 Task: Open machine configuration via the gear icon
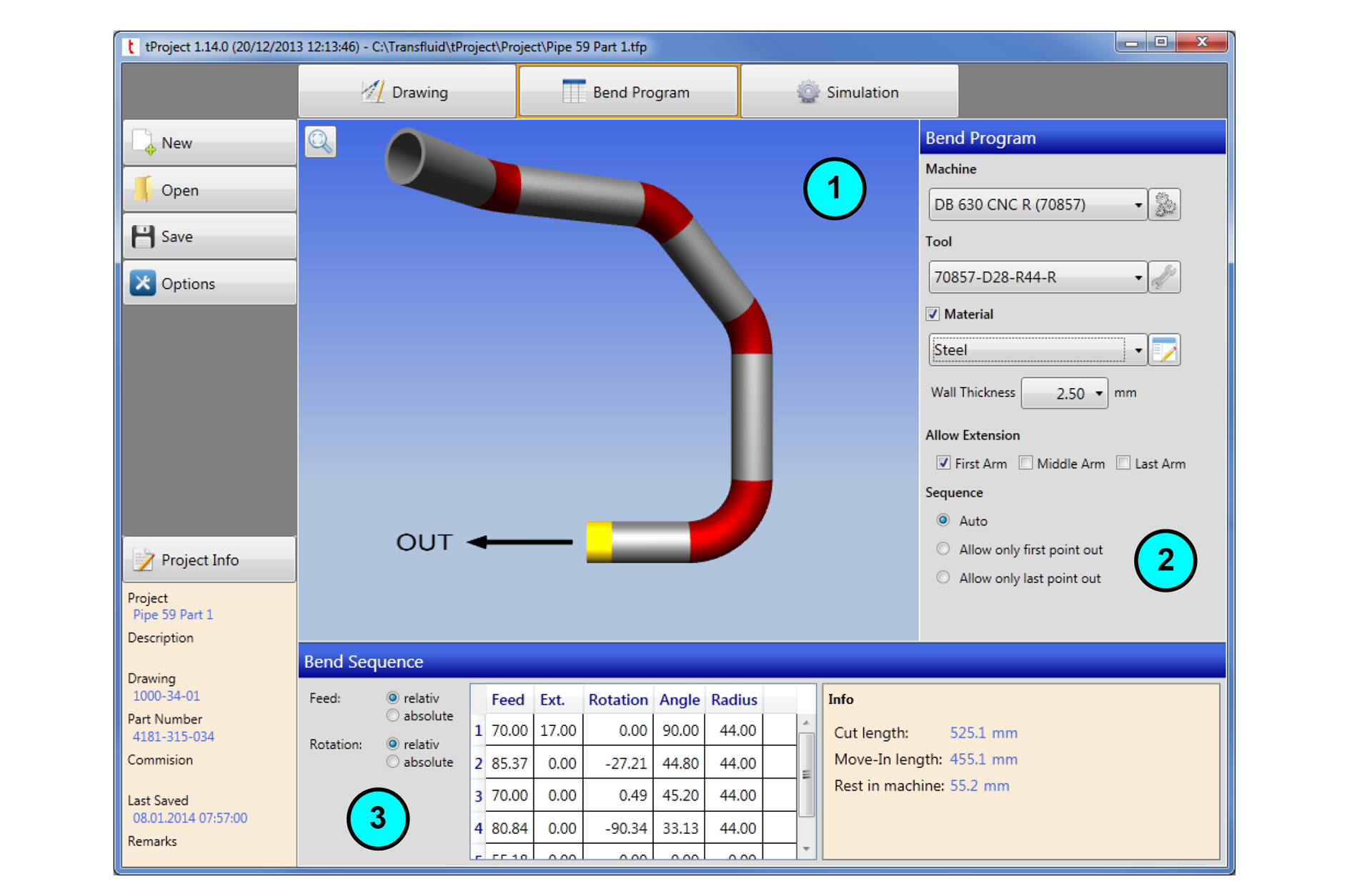pos(1165,204)
